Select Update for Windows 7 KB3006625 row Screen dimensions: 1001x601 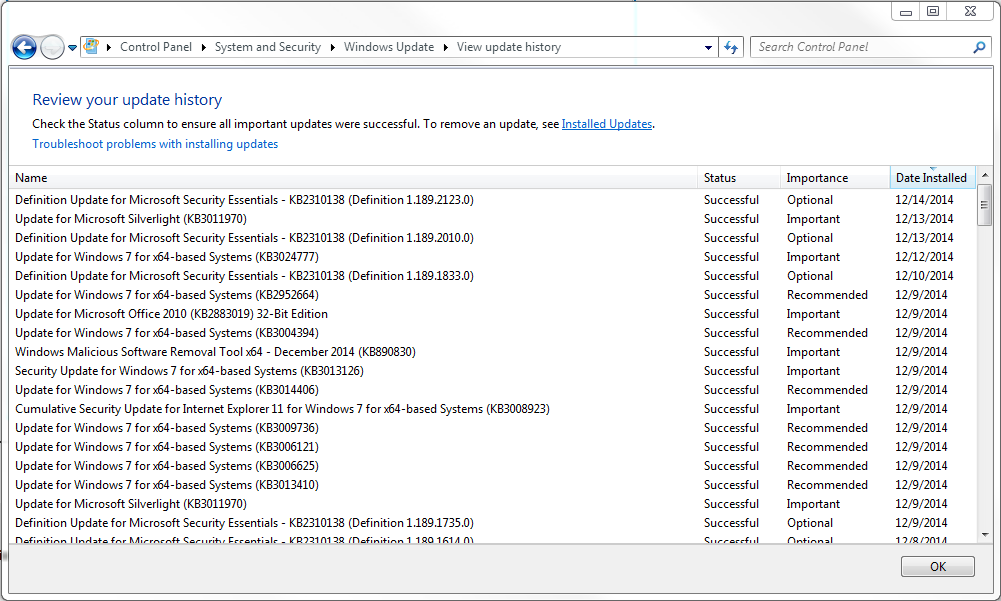pyautogui.click(x=492, y=466)
